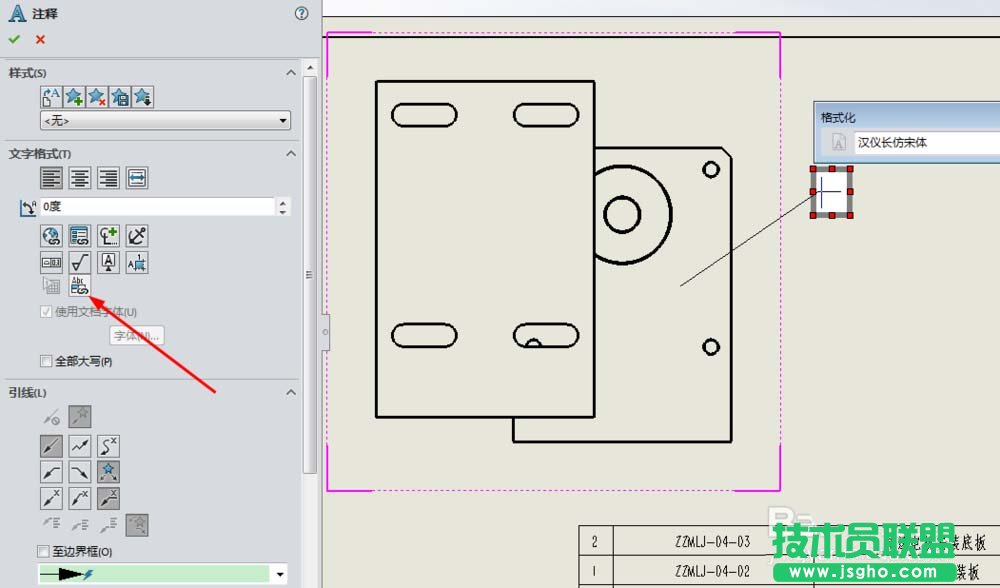Add a symbol to the note
The height and width of the screenshot is (588, 1000).
108,236
